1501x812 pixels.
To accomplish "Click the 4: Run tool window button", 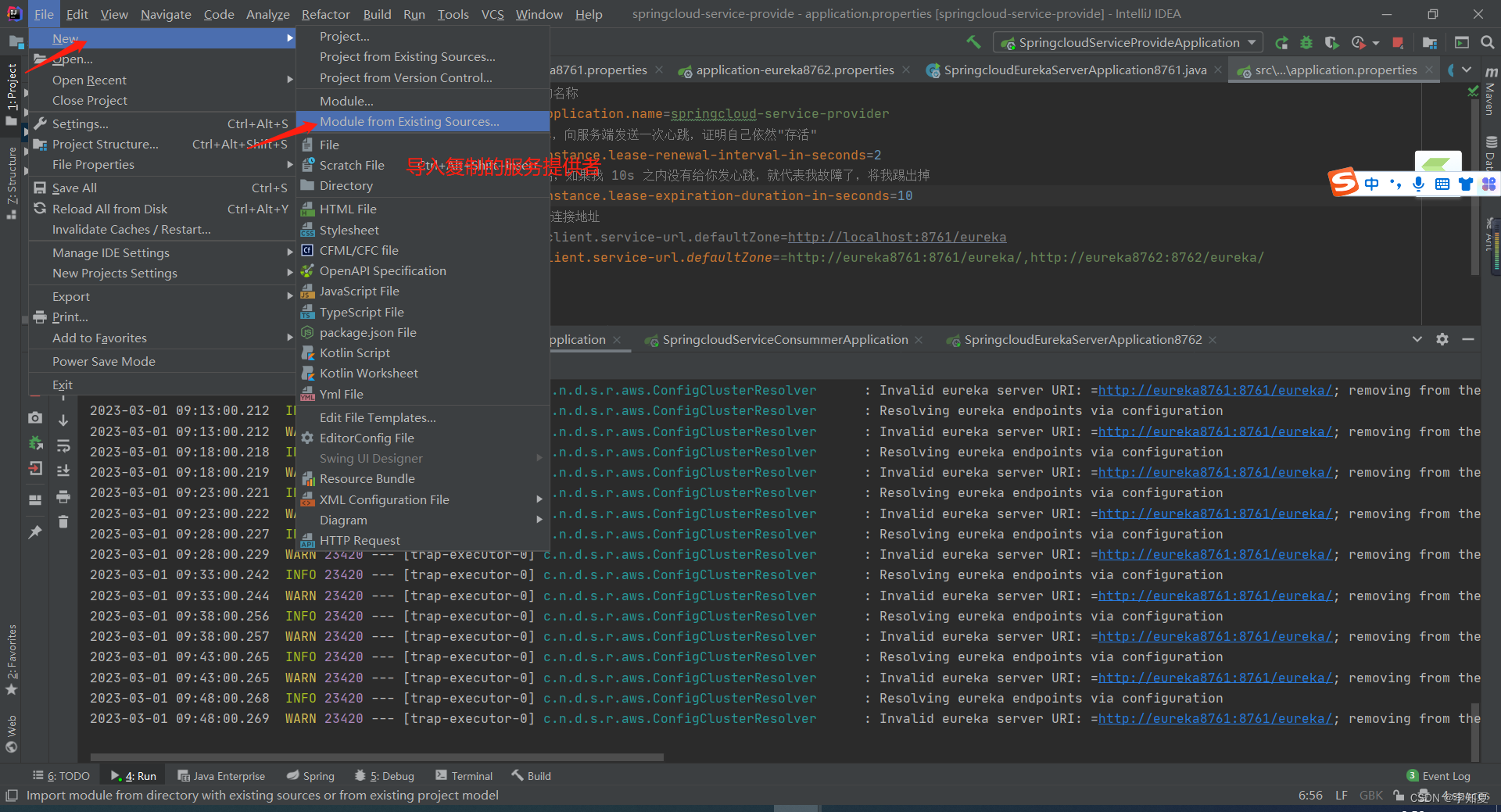I will (x=134, y=776).
